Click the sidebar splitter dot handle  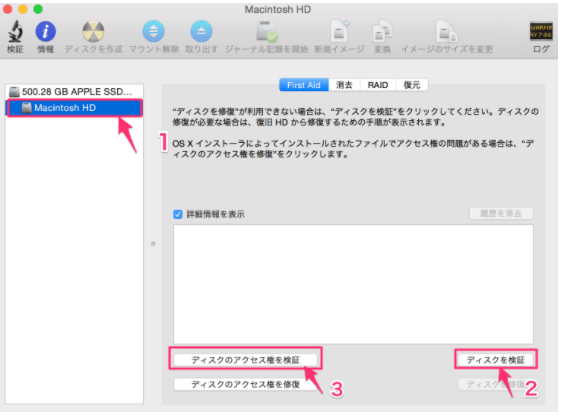[153, 244]
